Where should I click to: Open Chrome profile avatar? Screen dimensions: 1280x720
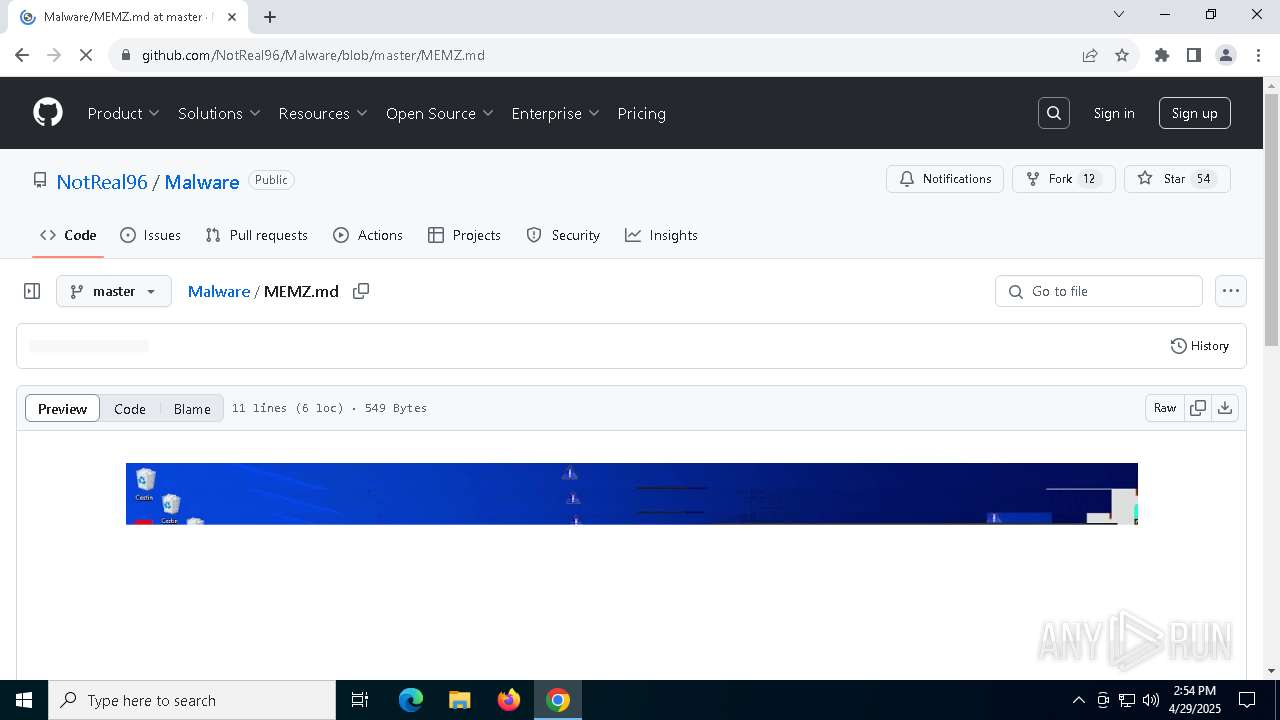(x=1226, y=55)
